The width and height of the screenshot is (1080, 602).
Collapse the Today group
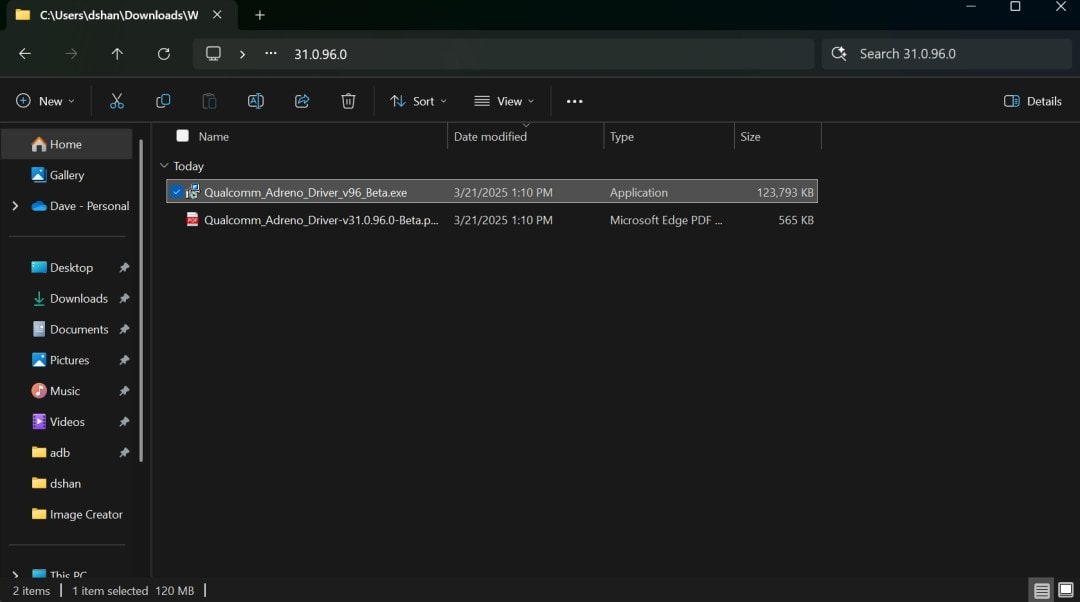click(x=164, y=166)
